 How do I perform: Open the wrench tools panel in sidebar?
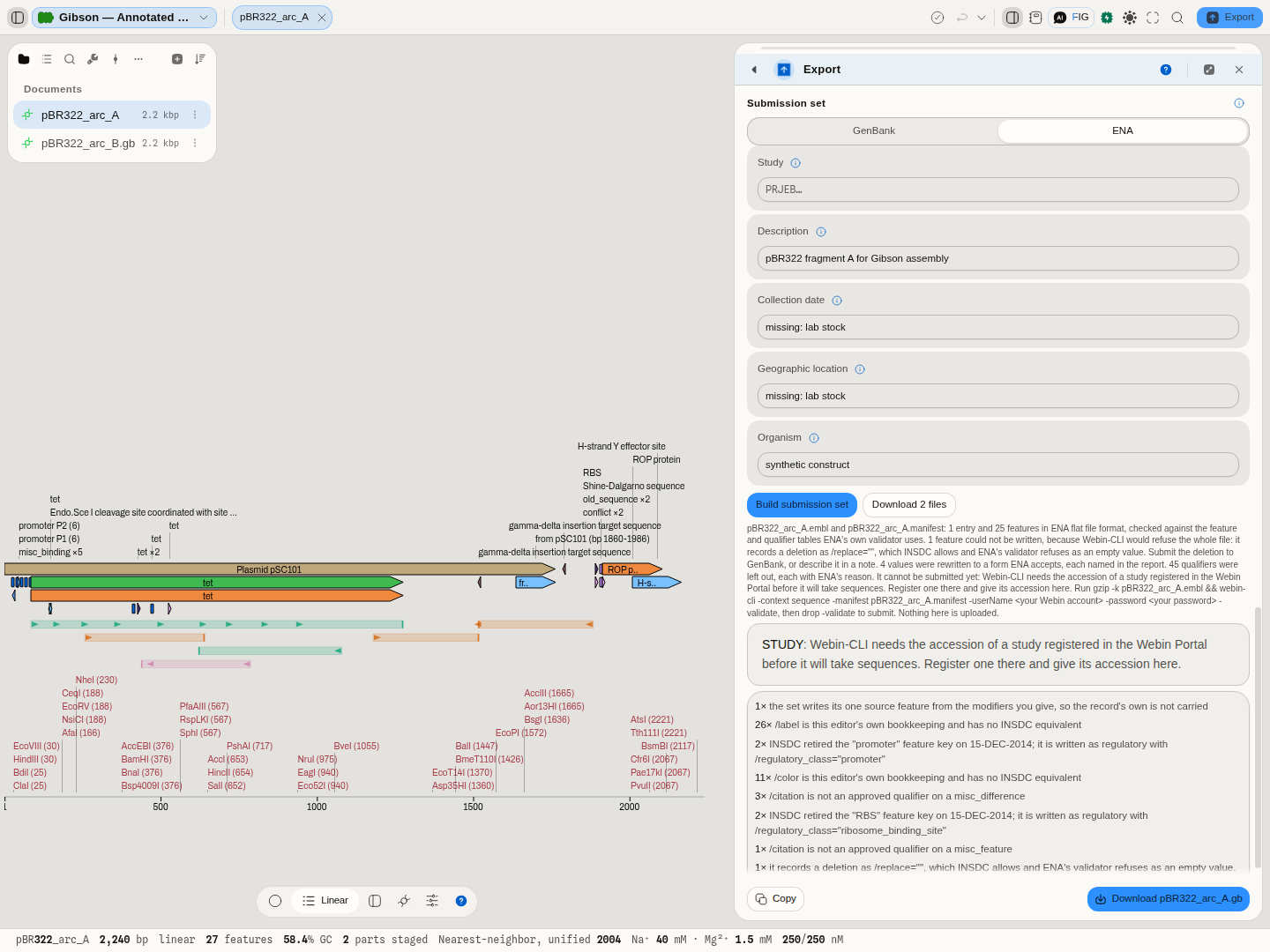click(93, 59)
